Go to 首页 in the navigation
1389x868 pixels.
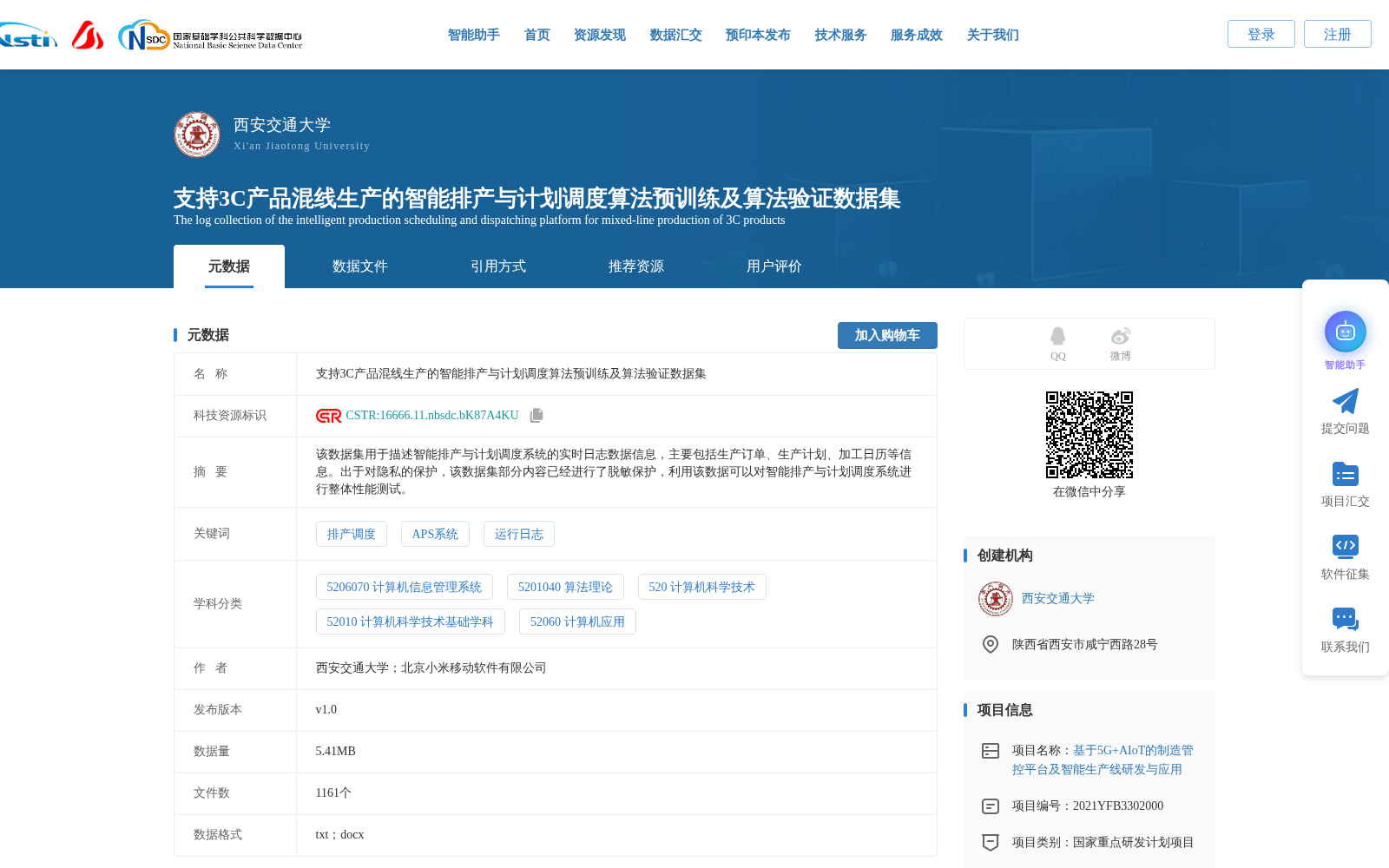click(x=537, y=35)
